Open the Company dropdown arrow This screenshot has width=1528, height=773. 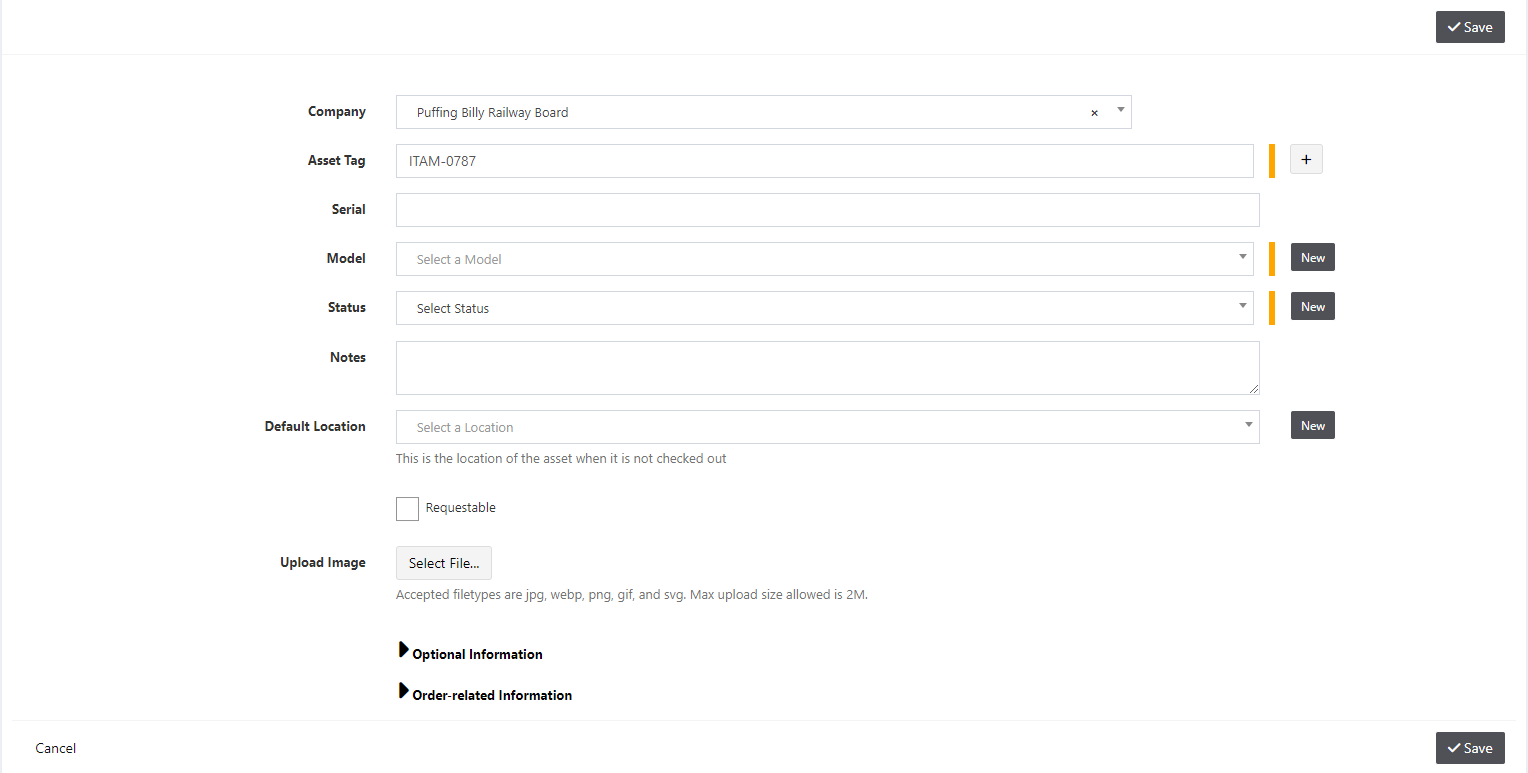1120,110
